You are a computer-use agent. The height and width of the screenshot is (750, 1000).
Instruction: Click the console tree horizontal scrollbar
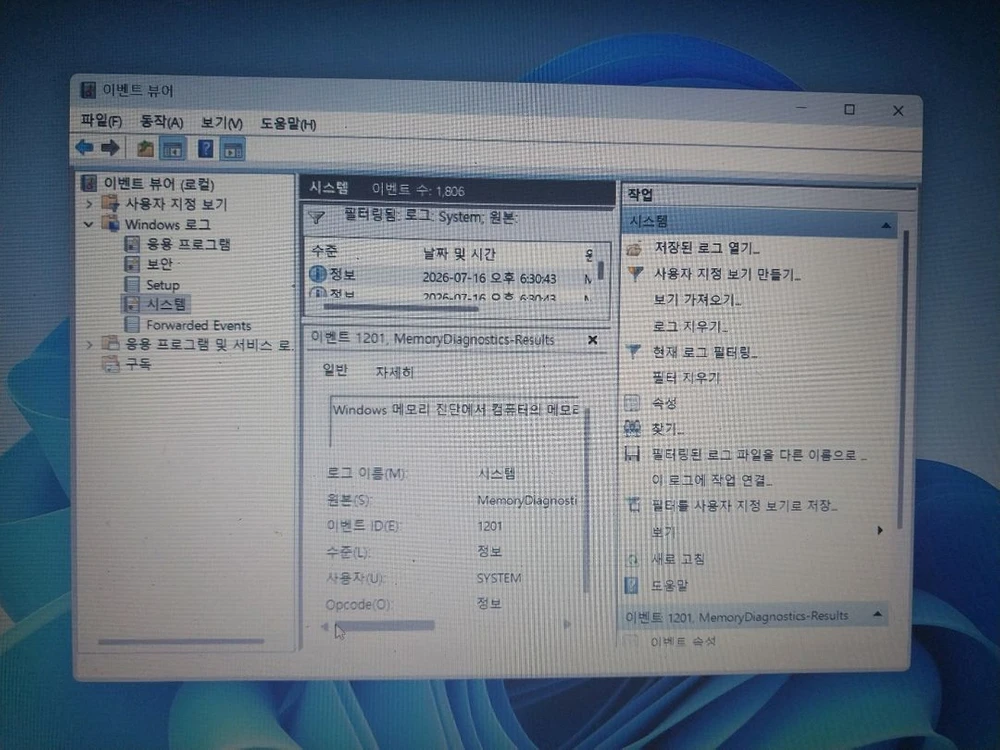tap(180, 641)
